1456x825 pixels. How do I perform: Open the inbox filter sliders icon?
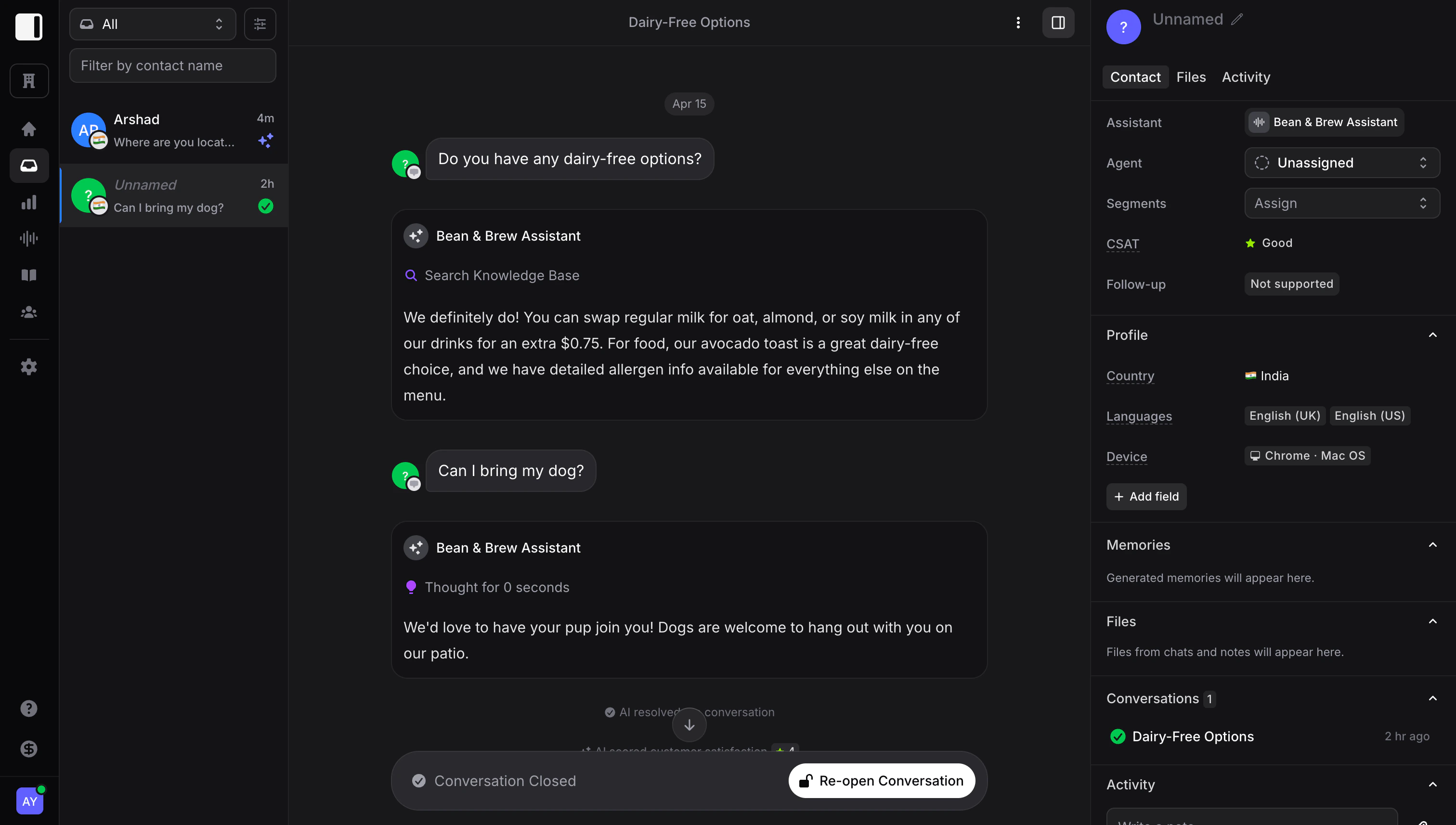tap(260, 24)
